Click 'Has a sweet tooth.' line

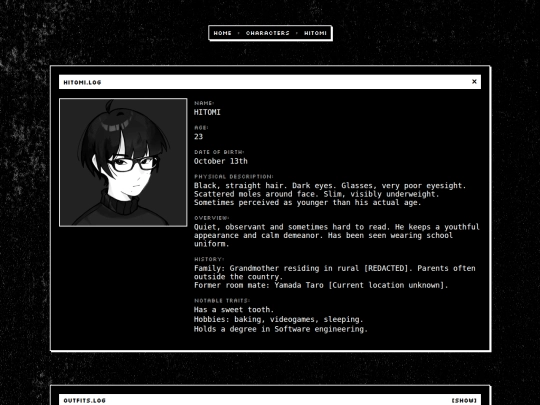[x=234, y=310]
